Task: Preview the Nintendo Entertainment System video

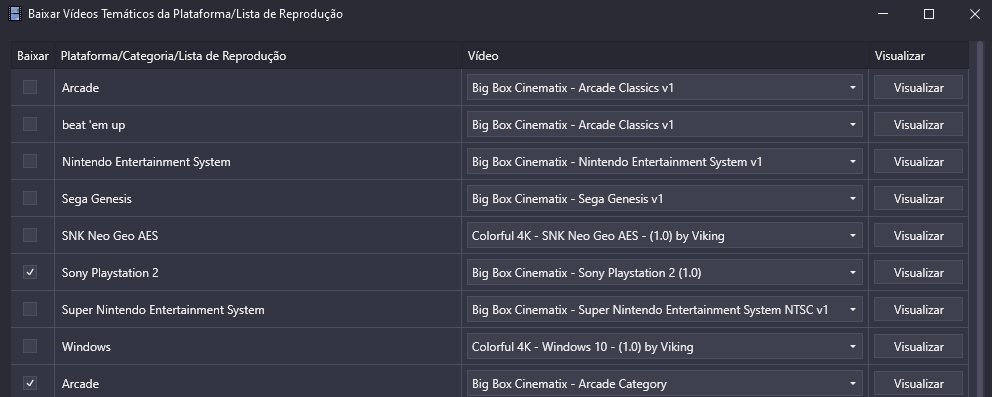Action: pyautogui.click(x=919, y=162)
